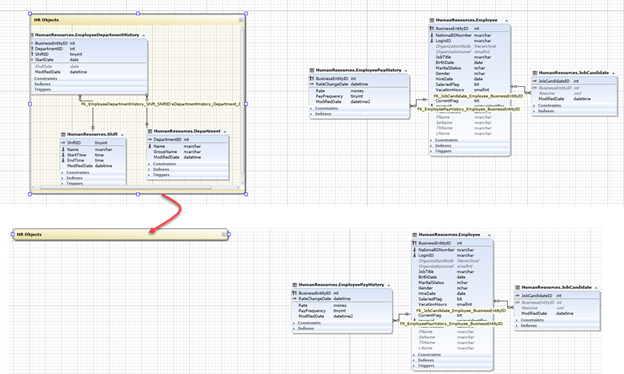Click RateChangeDate key icon beside expanded HR Objects container
The height and width of the screenshot is (374, 624).
tap(312, 84)
